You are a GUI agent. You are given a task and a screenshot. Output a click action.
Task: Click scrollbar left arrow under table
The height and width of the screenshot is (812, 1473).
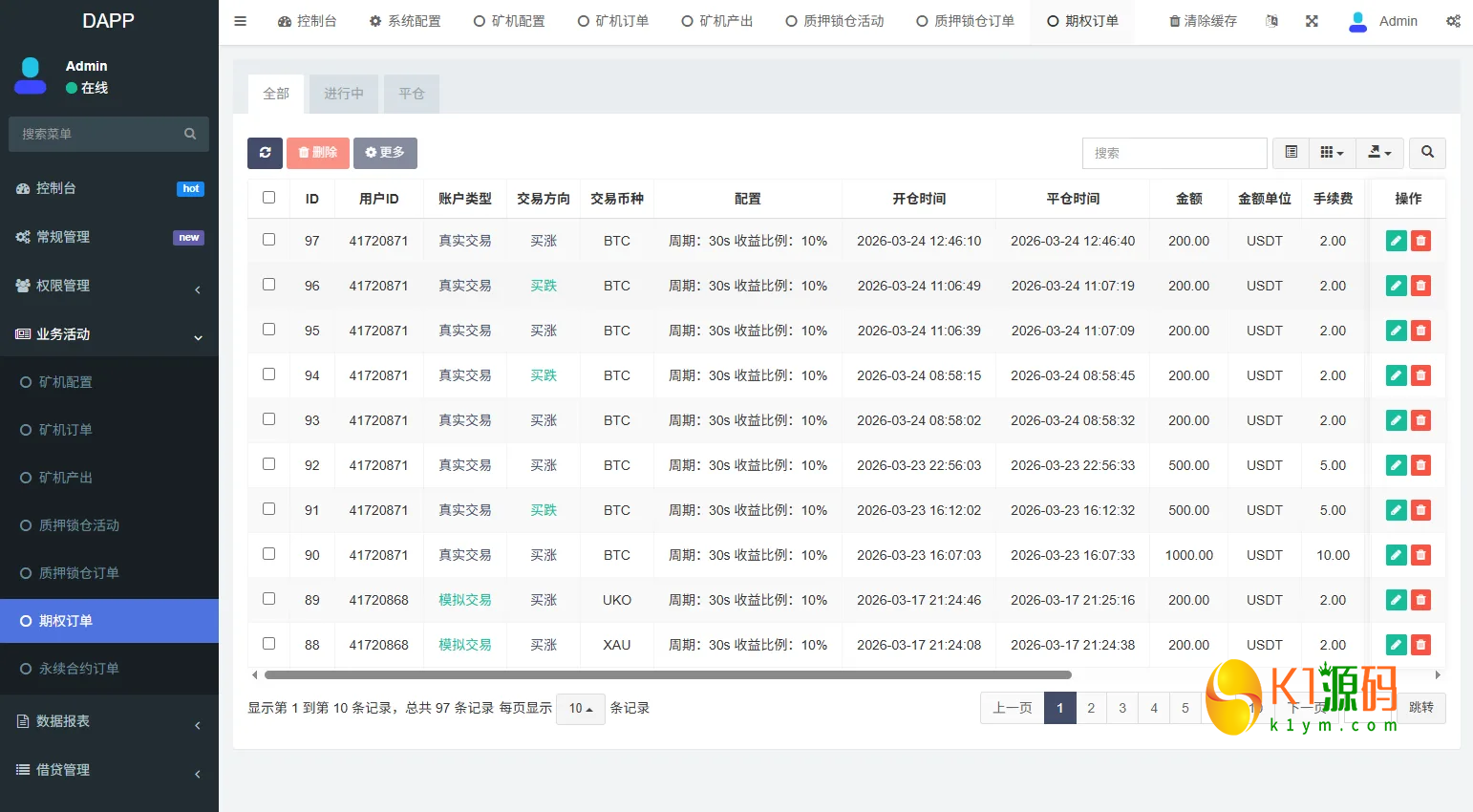pos(254,674)
